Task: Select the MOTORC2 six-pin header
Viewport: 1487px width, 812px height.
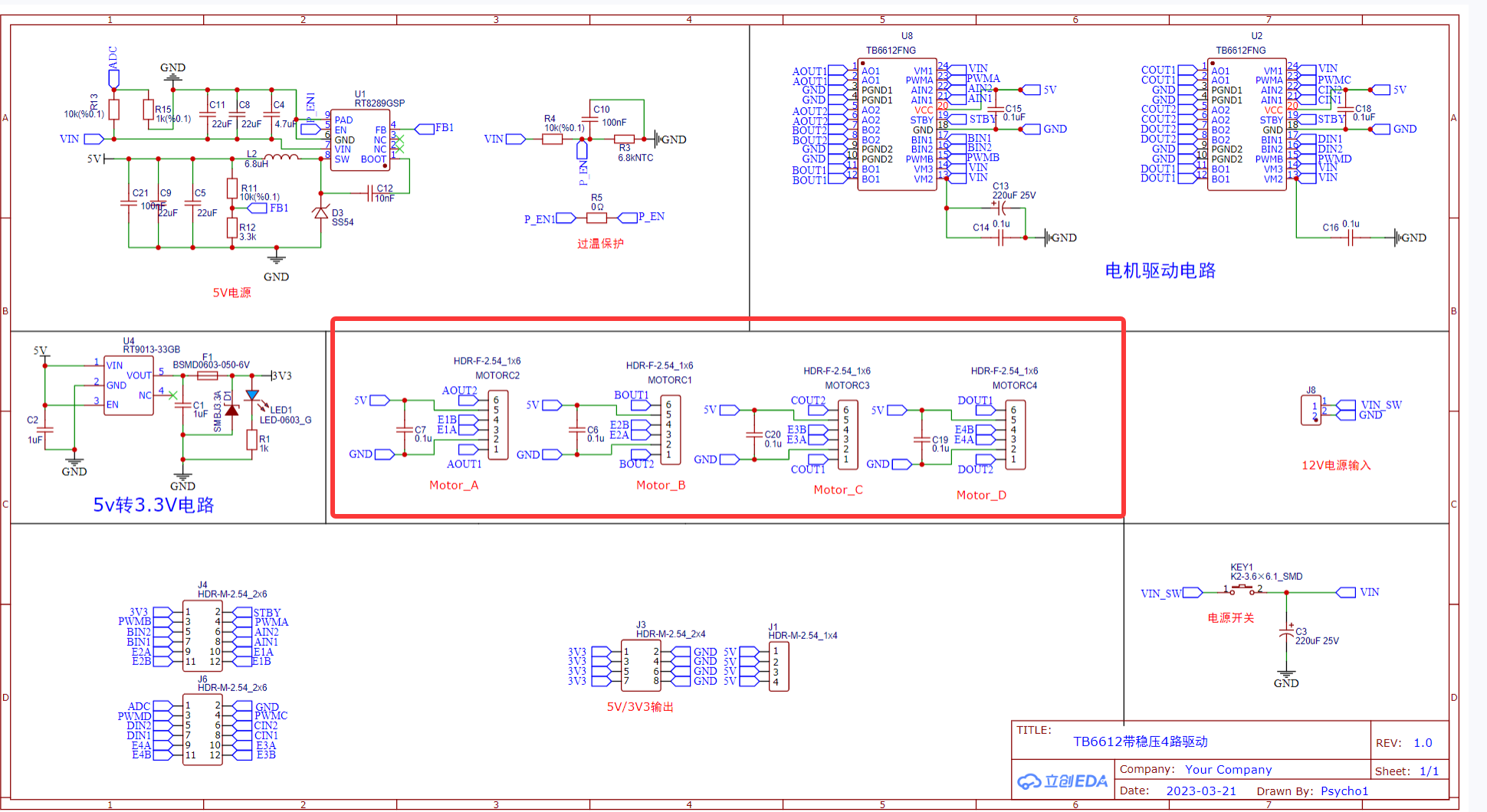Action: tap(498, 425)
